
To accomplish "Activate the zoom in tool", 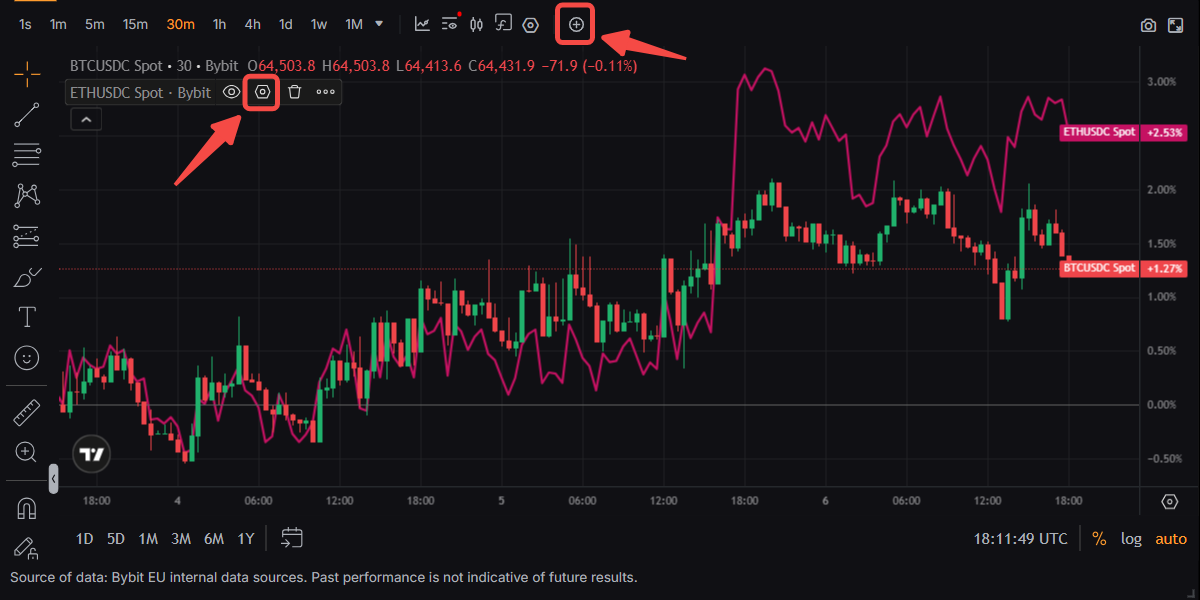I will point(27,452).
